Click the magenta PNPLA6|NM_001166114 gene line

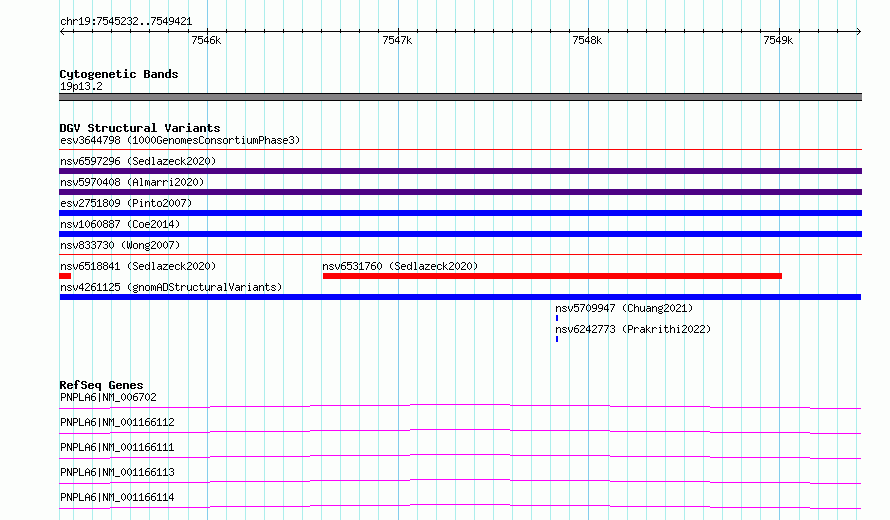tap(460, 506)
